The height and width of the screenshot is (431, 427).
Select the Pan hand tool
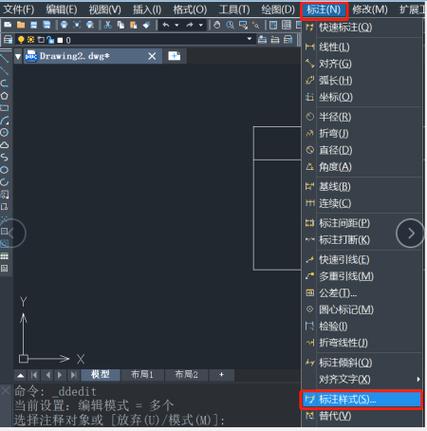pos(217,25)
